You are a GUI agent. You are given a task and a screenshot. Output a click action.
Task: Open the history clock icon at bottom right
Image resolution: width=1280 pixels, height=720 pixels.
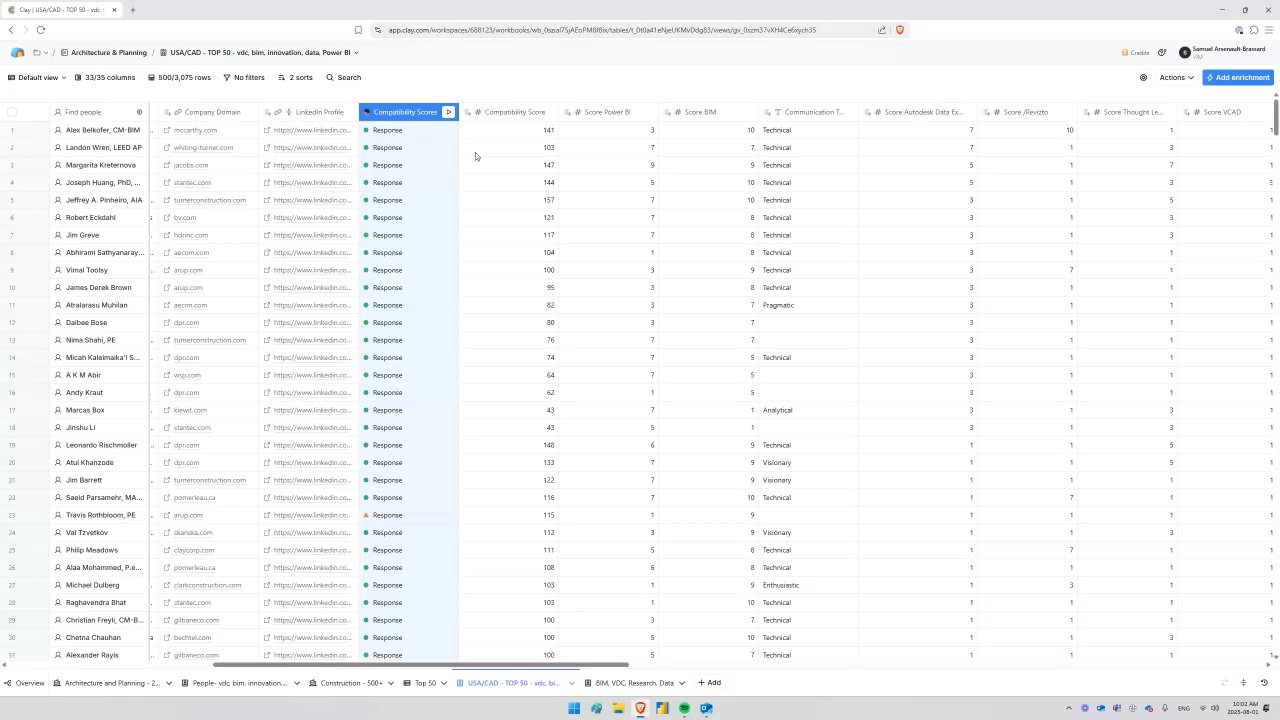click(1264, 683)
